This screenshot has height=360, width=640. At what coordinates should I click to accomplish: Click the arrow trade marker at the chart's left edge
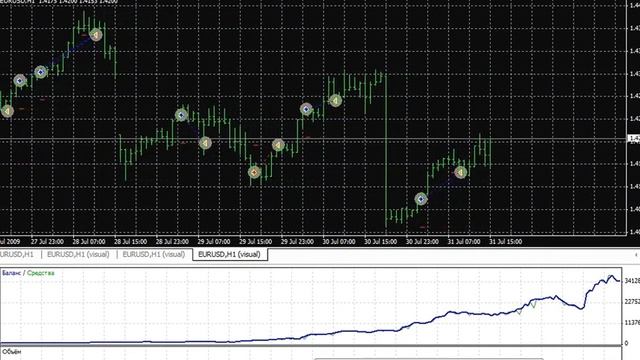7,111
